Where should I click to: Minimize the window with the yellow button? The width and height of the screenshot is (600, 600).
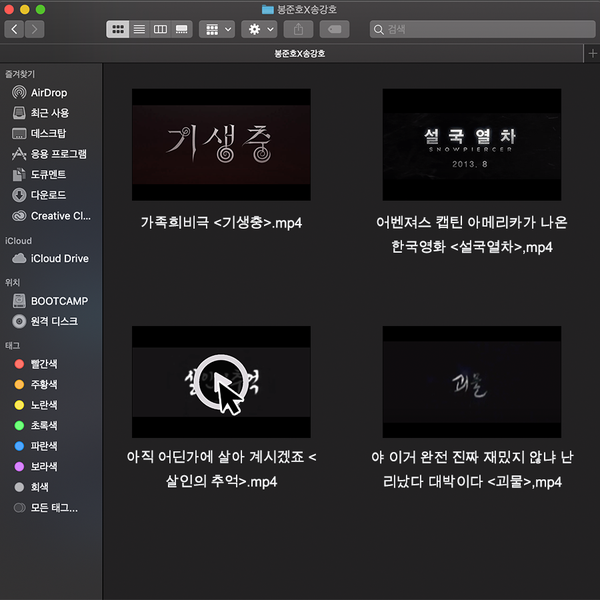point(24,9)
